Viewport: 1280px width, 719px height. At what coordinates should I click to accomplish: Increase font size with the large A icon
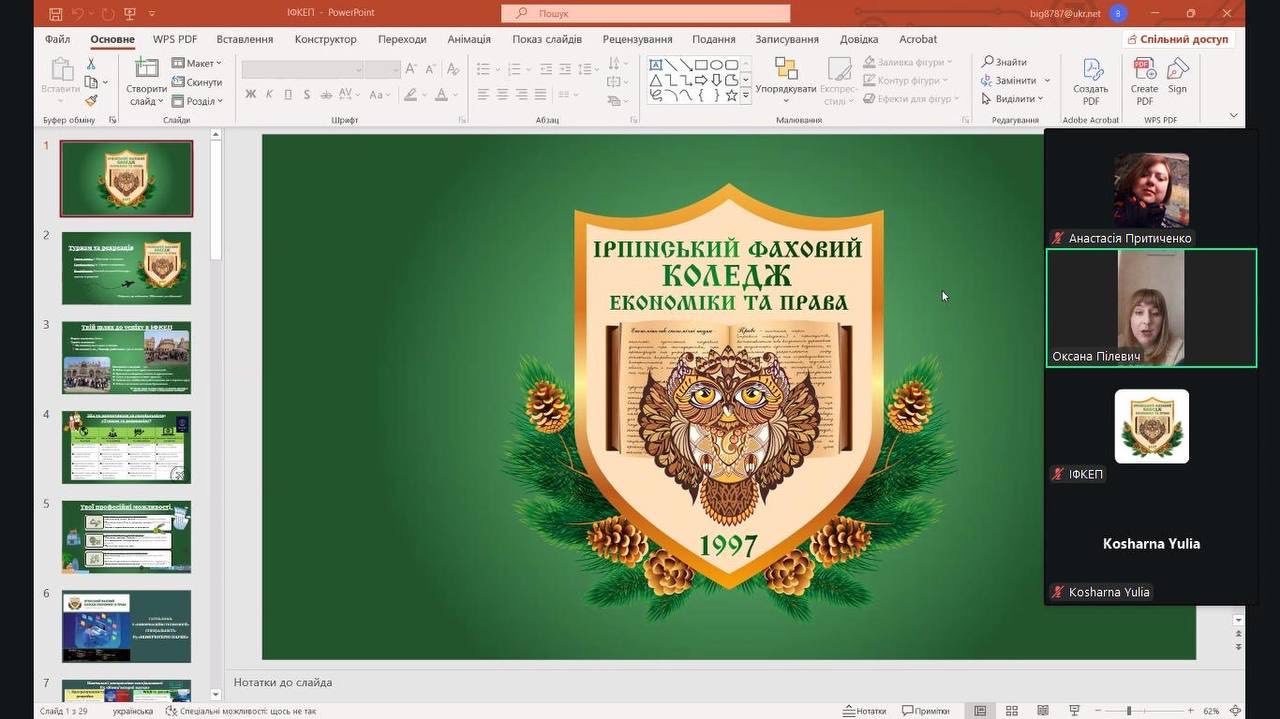tap(410, 69)
